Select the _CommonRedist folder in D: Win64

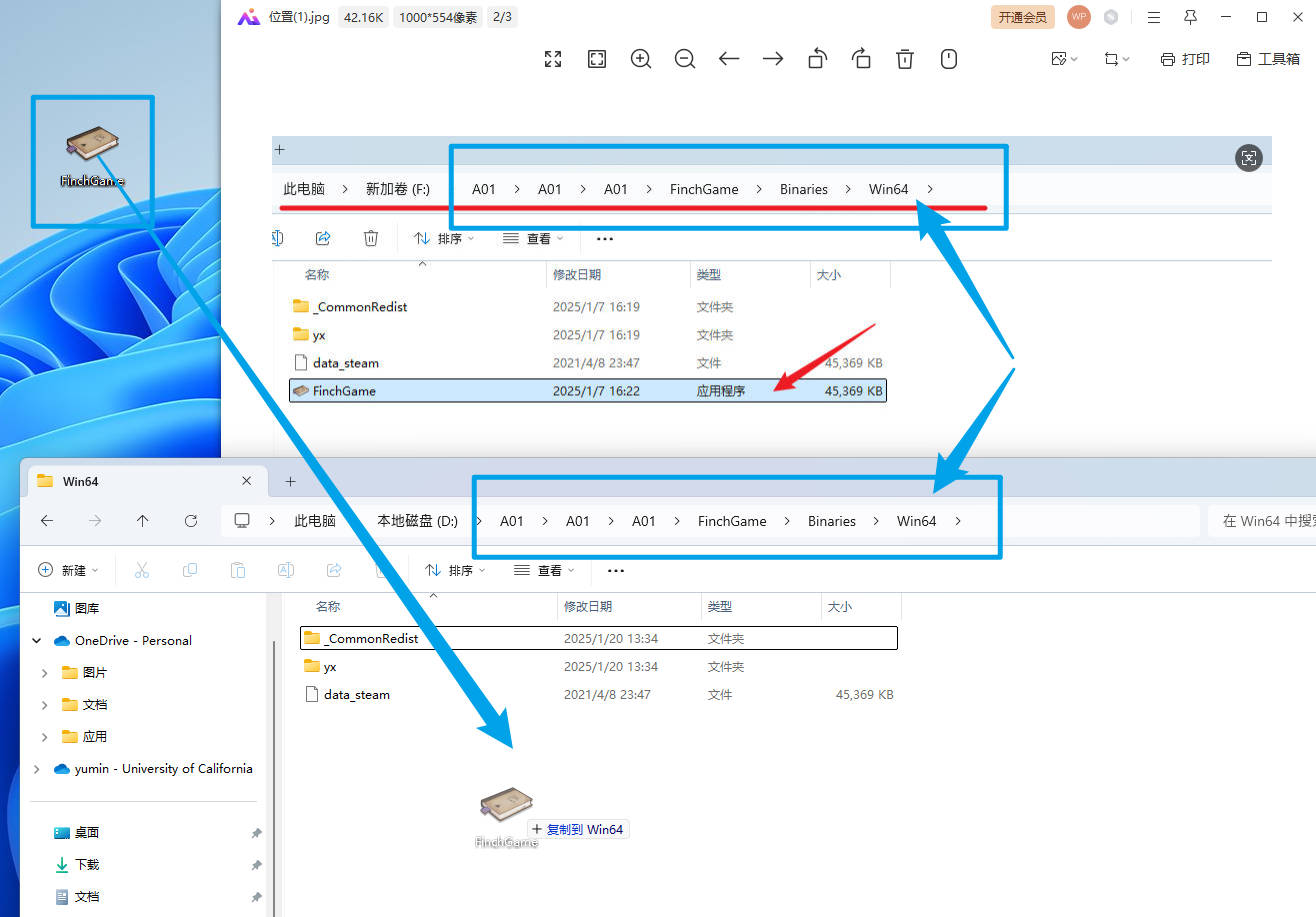599,638
